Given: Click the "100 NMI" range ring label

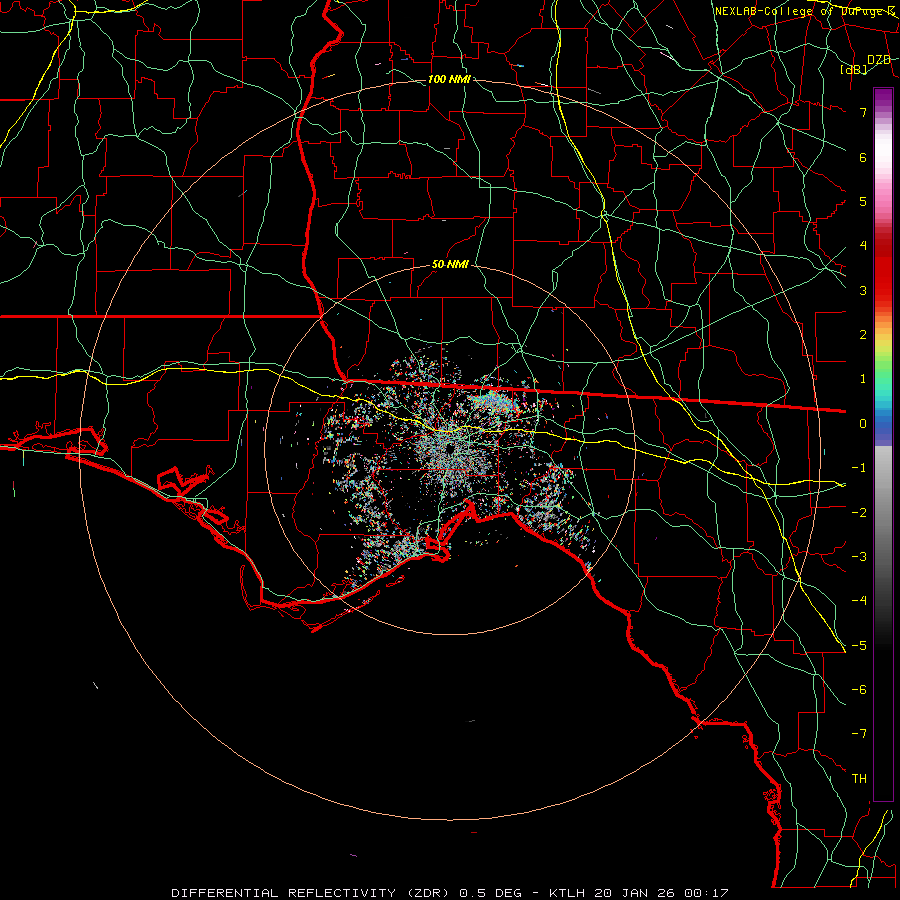Looking at the screenshot, I should pos(449,79).
